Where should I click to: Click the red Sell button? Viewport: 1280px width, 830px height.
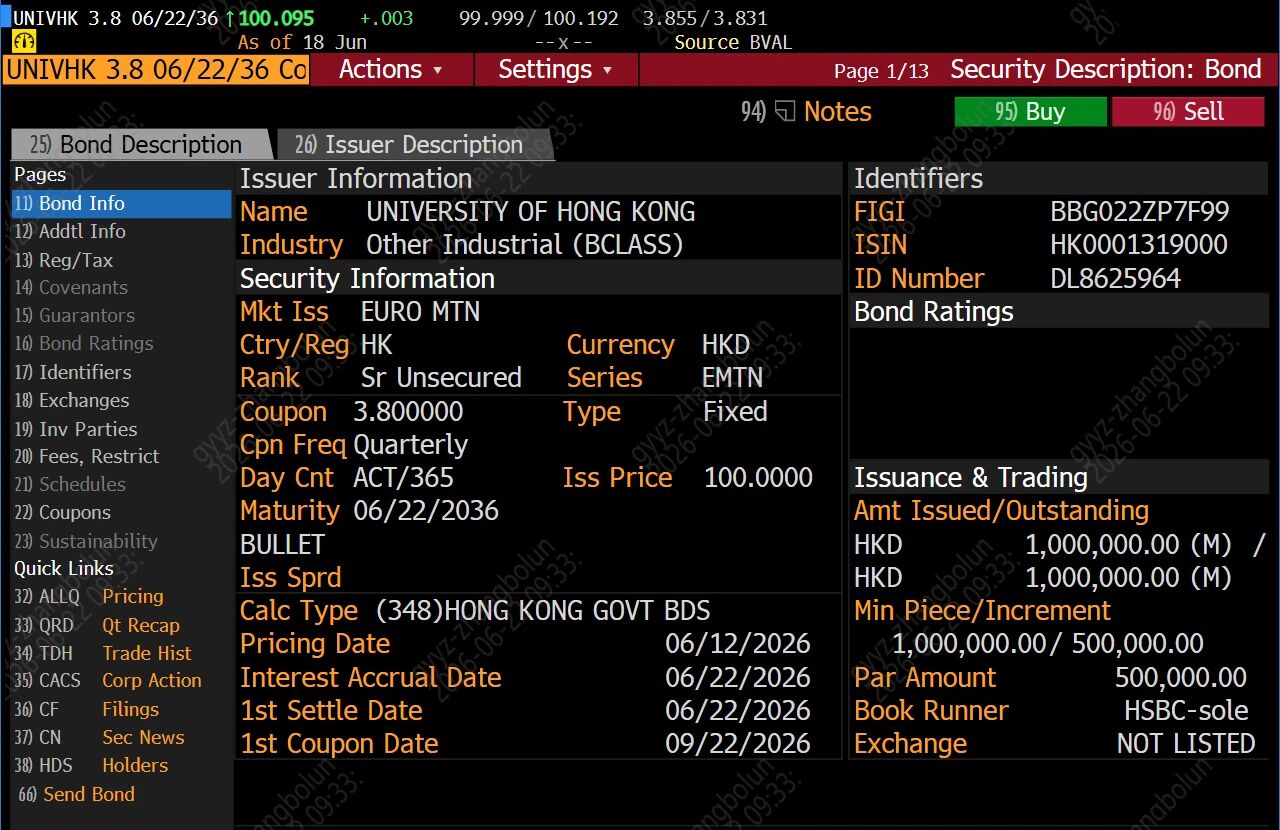coord(1188,112)
